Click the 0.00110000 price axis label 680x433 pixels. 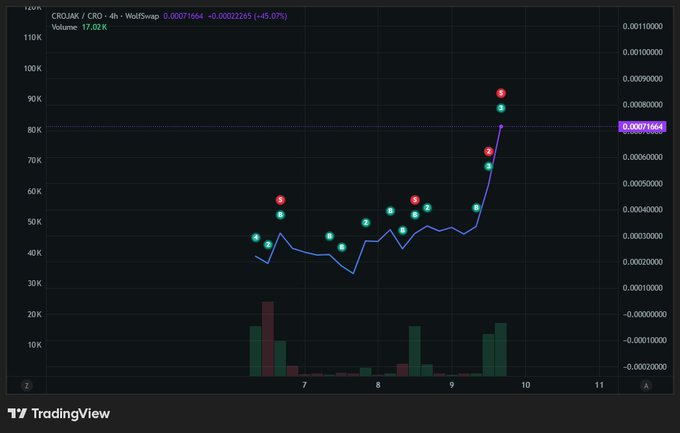tap(643, 26)
